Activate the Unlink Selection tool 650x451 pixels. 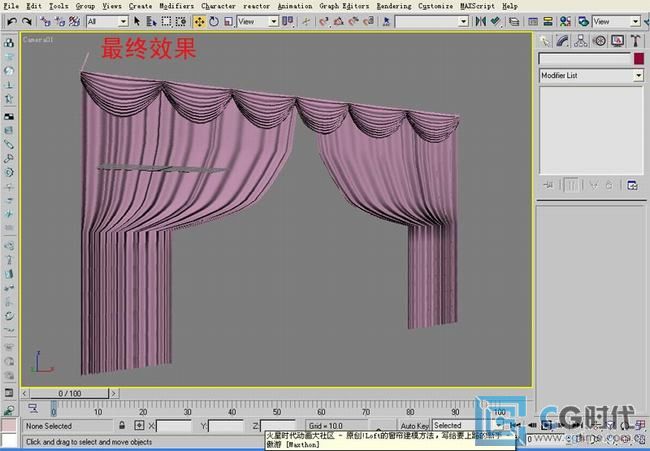pyautogui.click(x=60, y=21)
